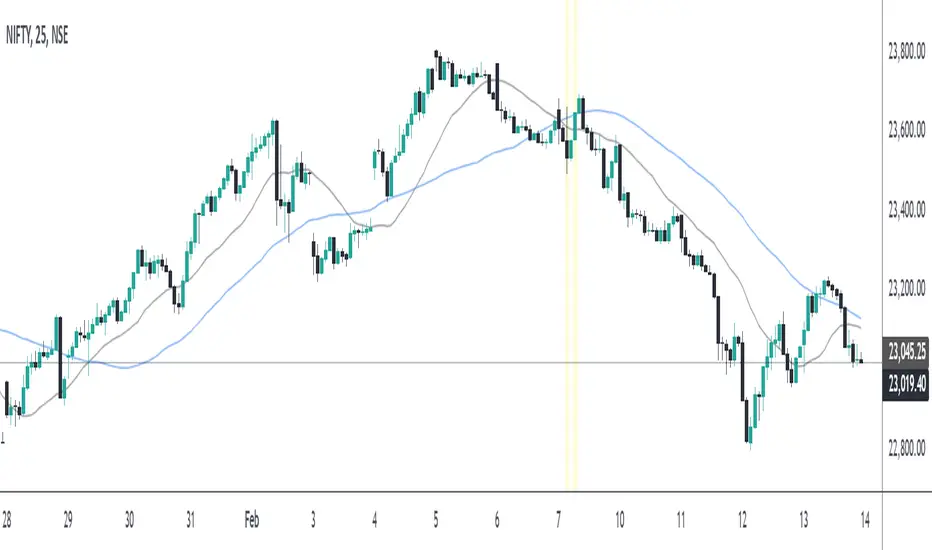Click date 12 on the time axis
Viewport: 932px width, 550px height.
[x=742, y=521]
